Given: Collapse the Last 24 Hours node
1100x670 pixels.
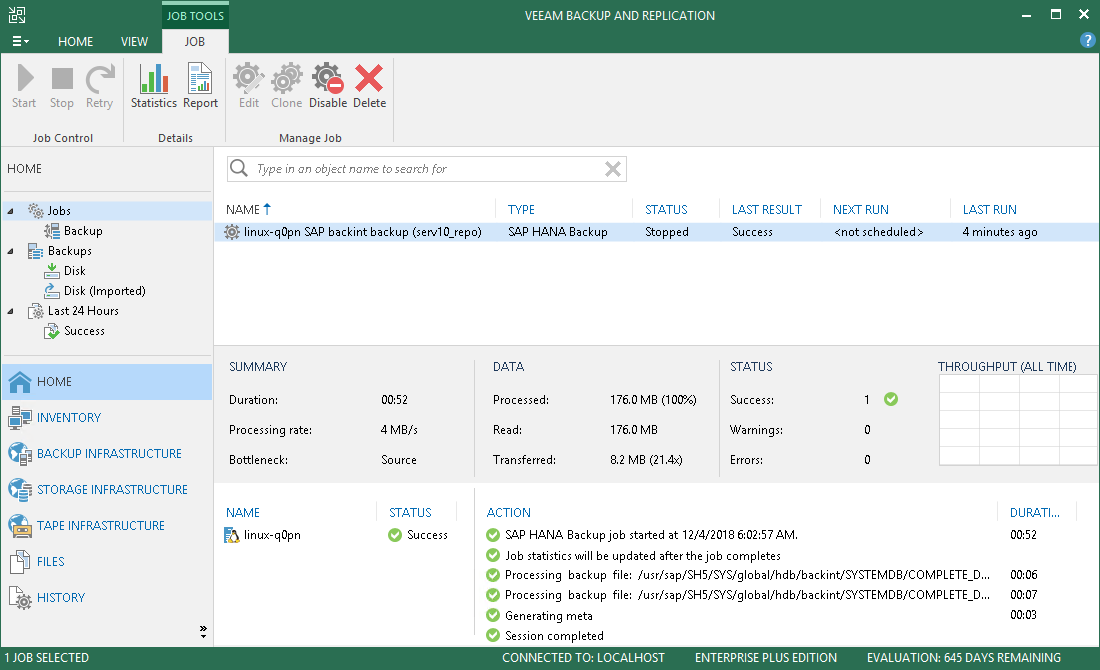Looking at the screenshot, I should click(8, 310).
